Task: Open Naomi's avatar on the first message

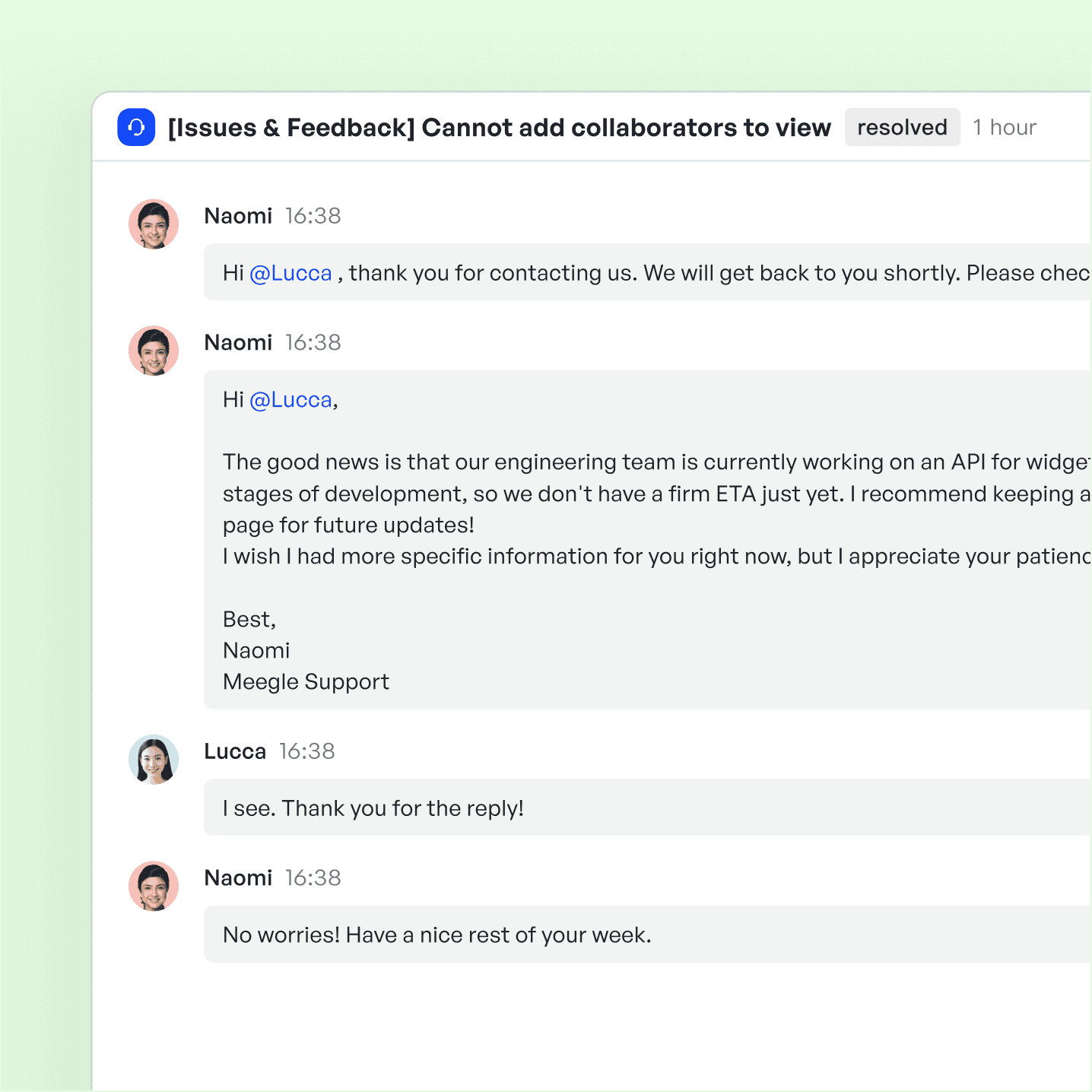Action: click(154, 224)
